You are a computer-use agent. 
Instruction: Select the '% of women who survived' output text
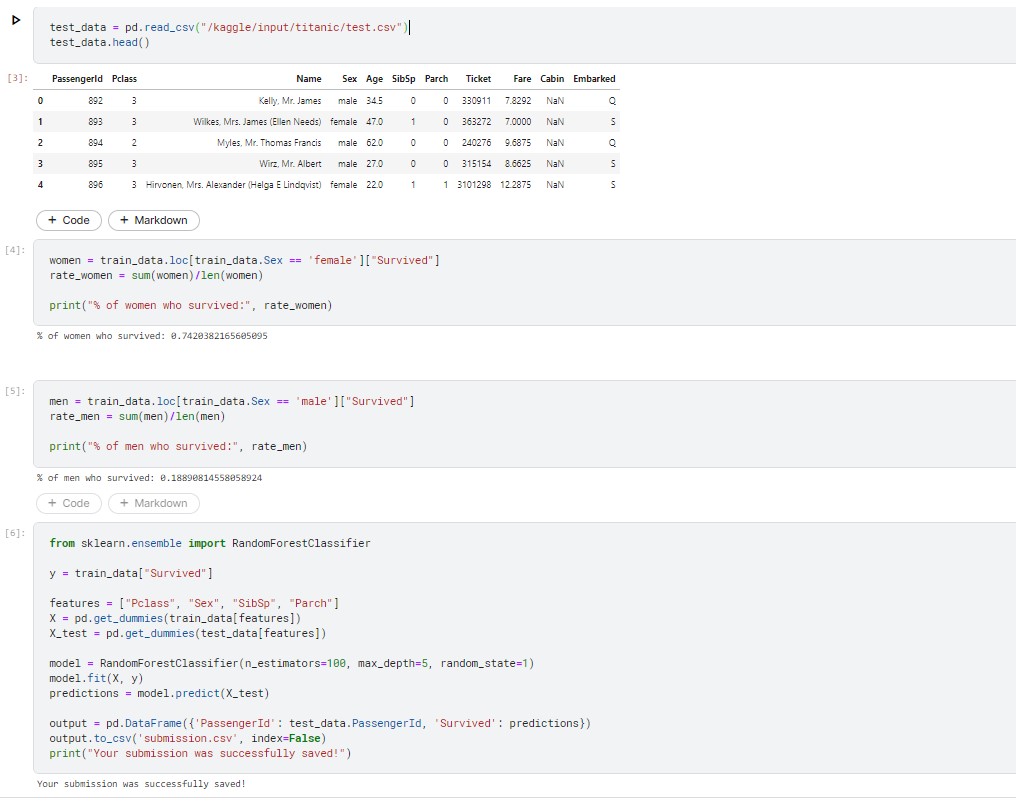click(x=150, y=336)
